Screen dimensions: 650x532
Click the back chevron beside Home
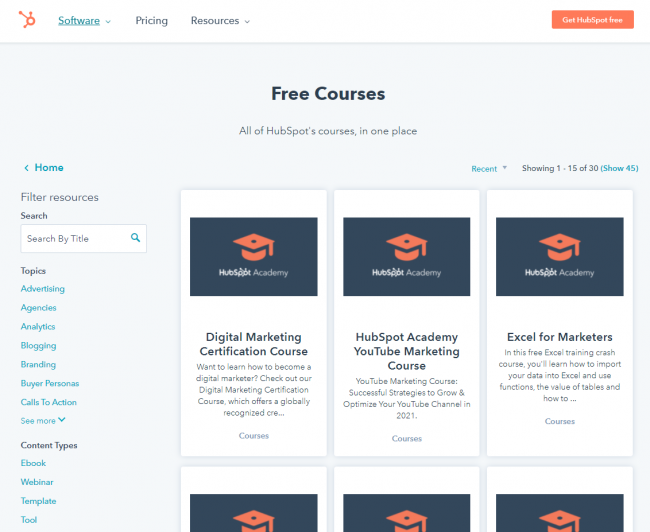click(x=26, y=168)
